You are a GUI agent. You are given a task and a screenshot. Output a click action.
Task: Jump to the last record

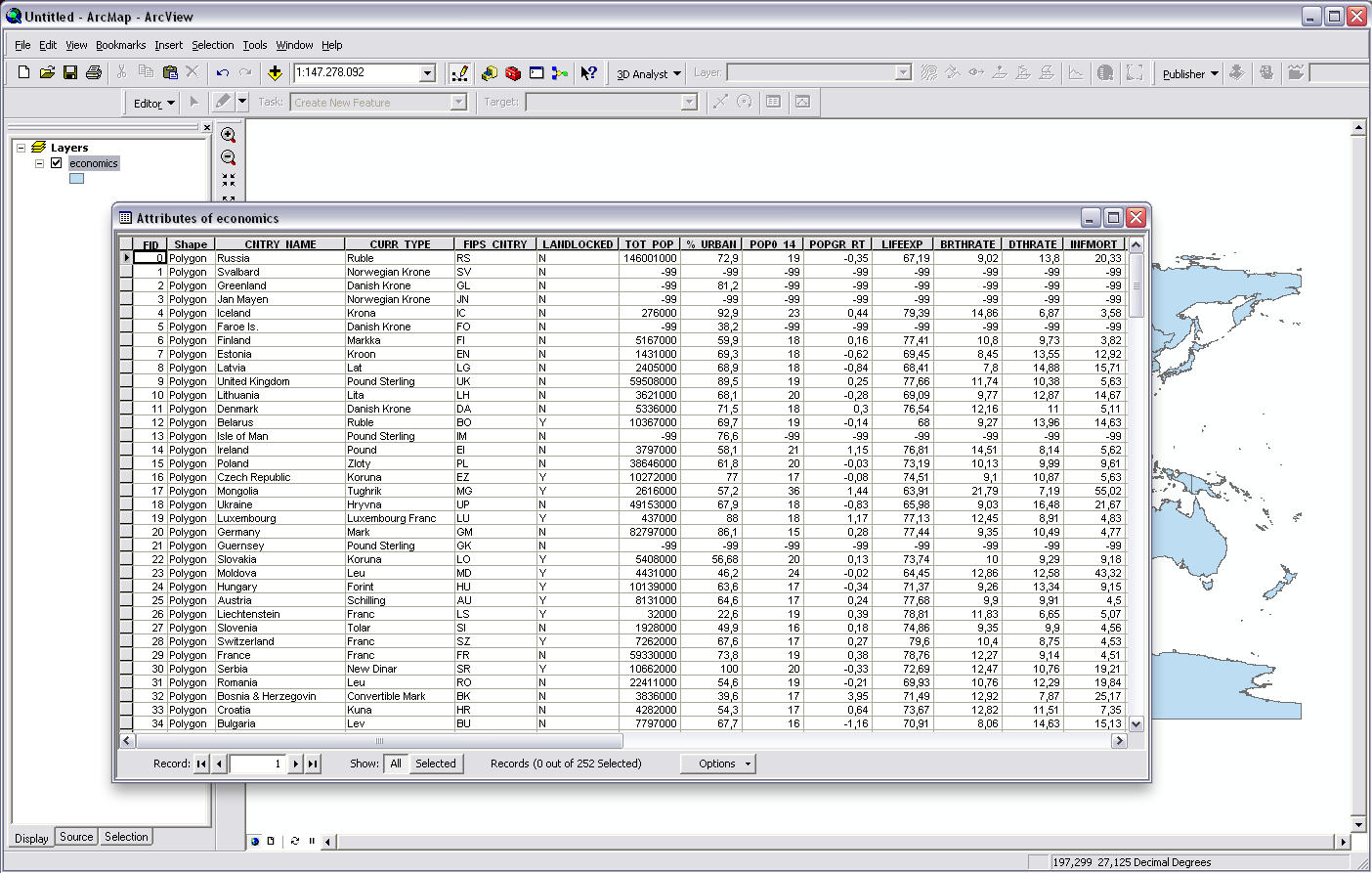313,764
